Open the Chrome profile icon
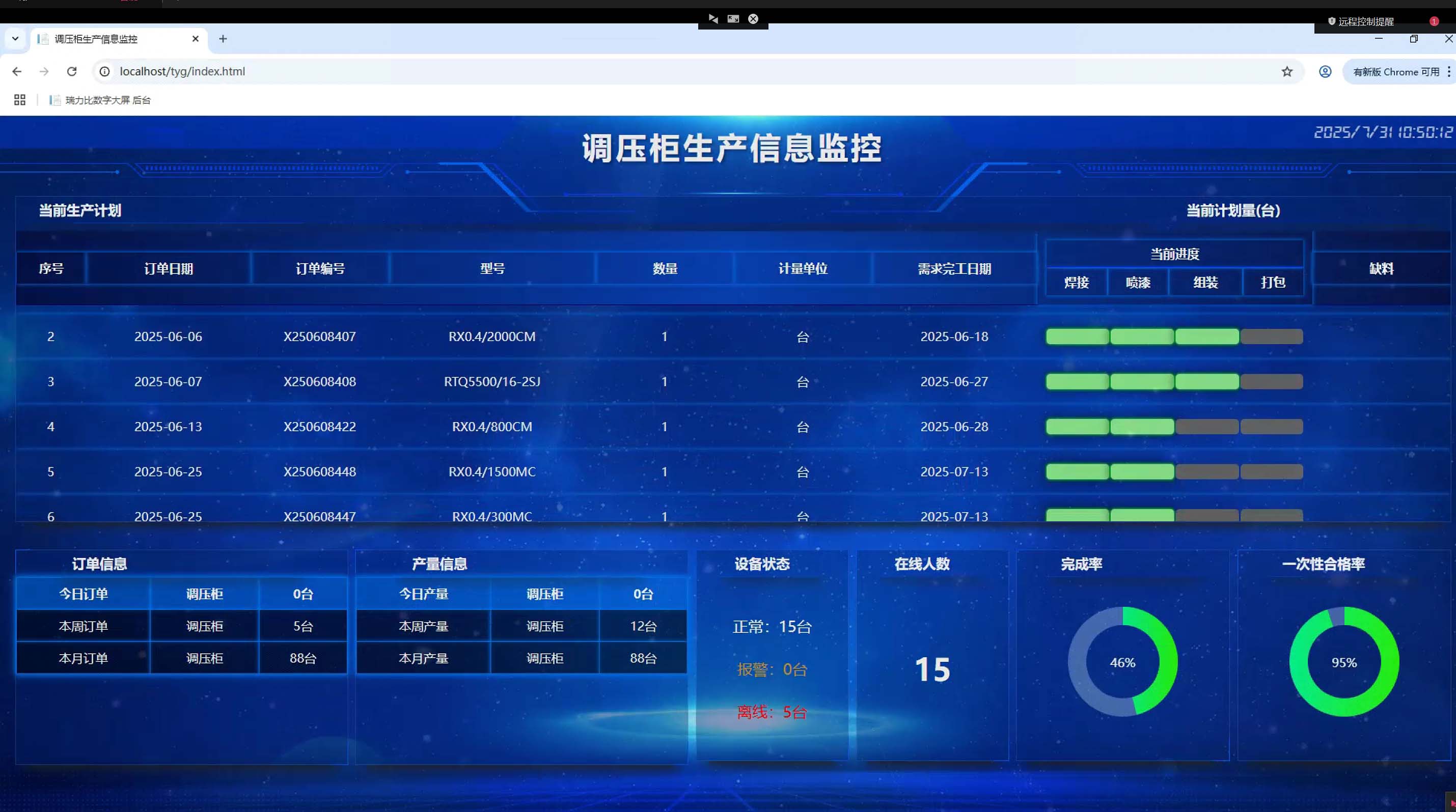The width and height of the screenshot is (1456, 812). [x=1325, y=72]
